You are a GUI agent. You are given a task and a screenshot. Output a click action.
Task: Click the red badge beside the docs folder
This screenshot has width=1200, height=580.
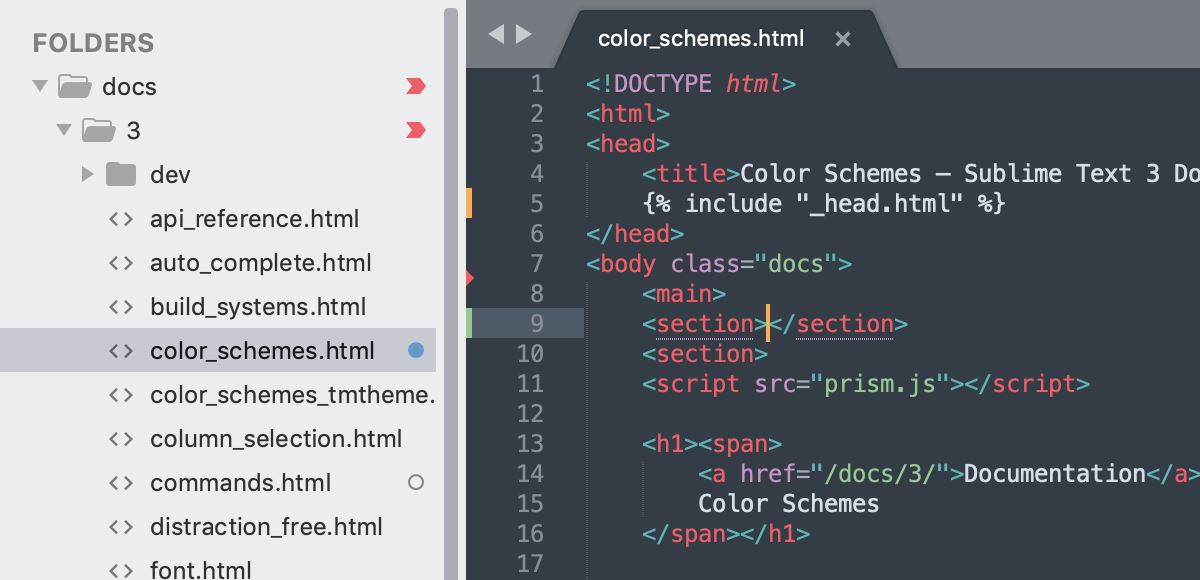pos(416,86)
